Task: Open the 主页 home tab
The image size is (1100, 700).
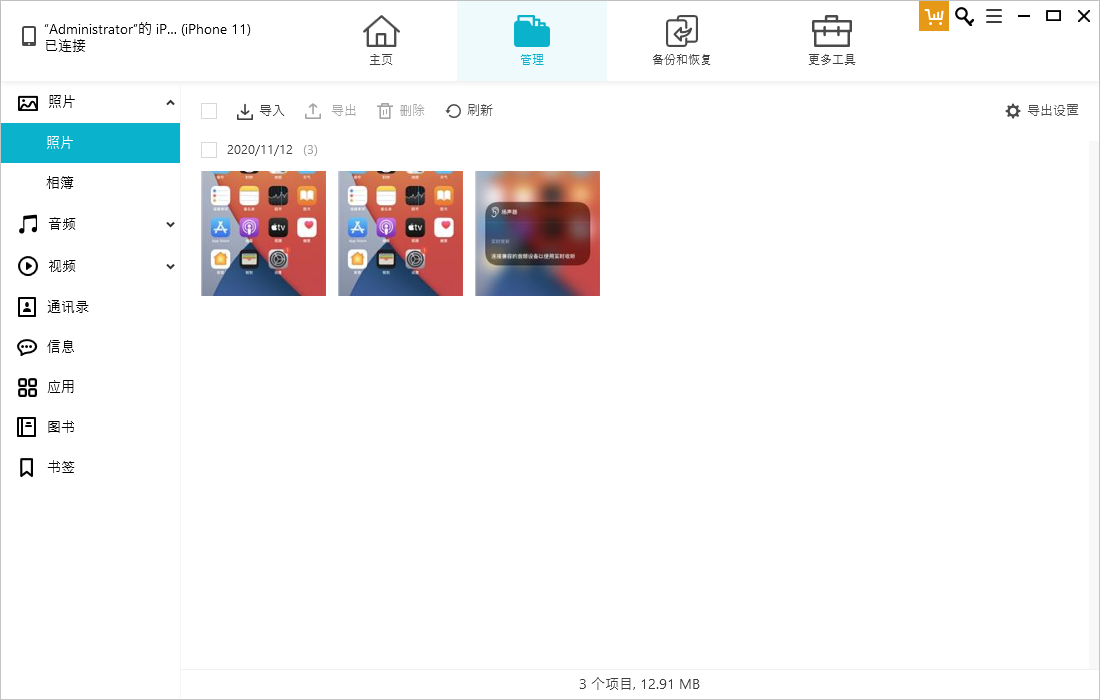Action: point(381,41)
